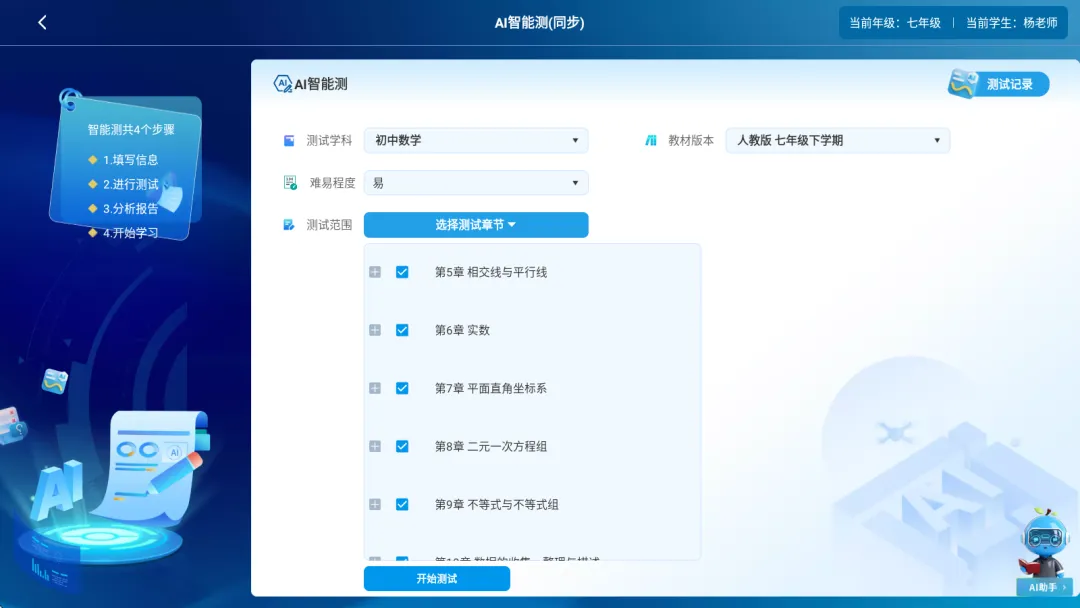The height and width of the screenshot is (608, 1080).
Task: Click the back arrow at top left
Action: 42,21
